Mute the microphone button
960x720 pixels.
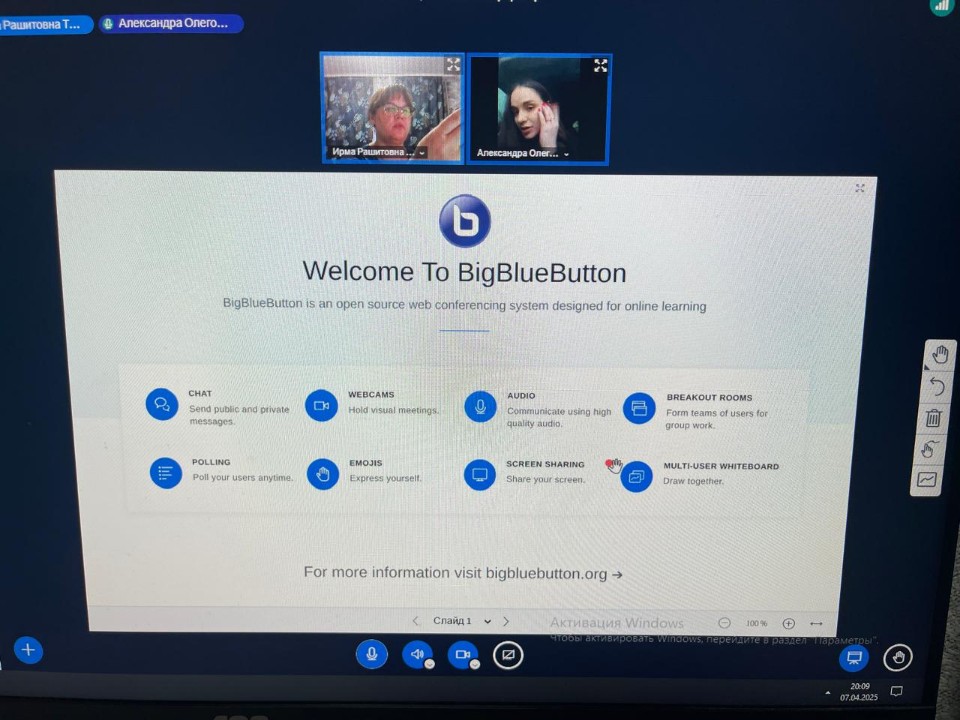tap(371, 654)
